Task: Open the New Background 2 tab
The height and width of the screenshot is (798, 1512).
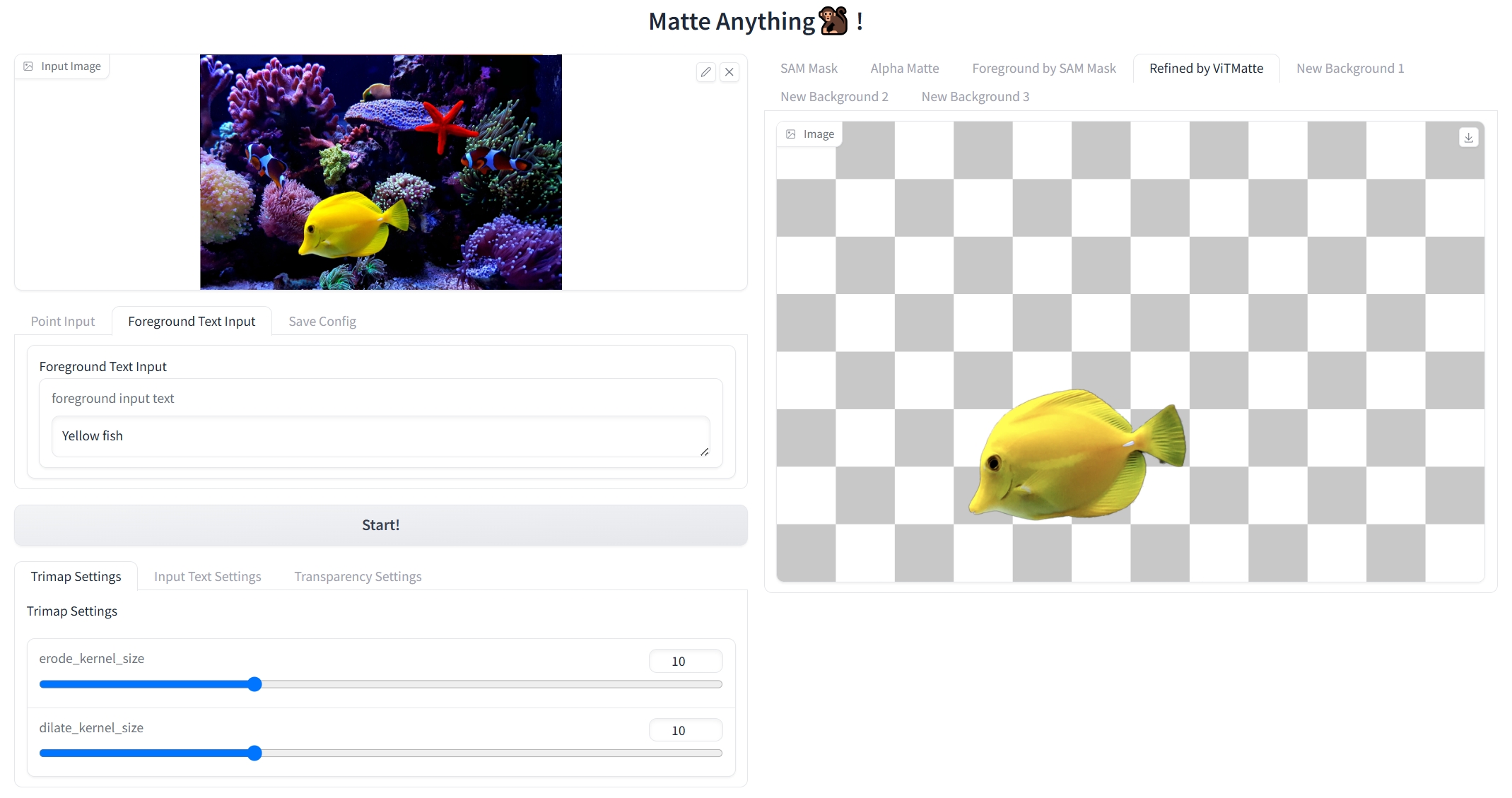Action: [x=834, y=97]
